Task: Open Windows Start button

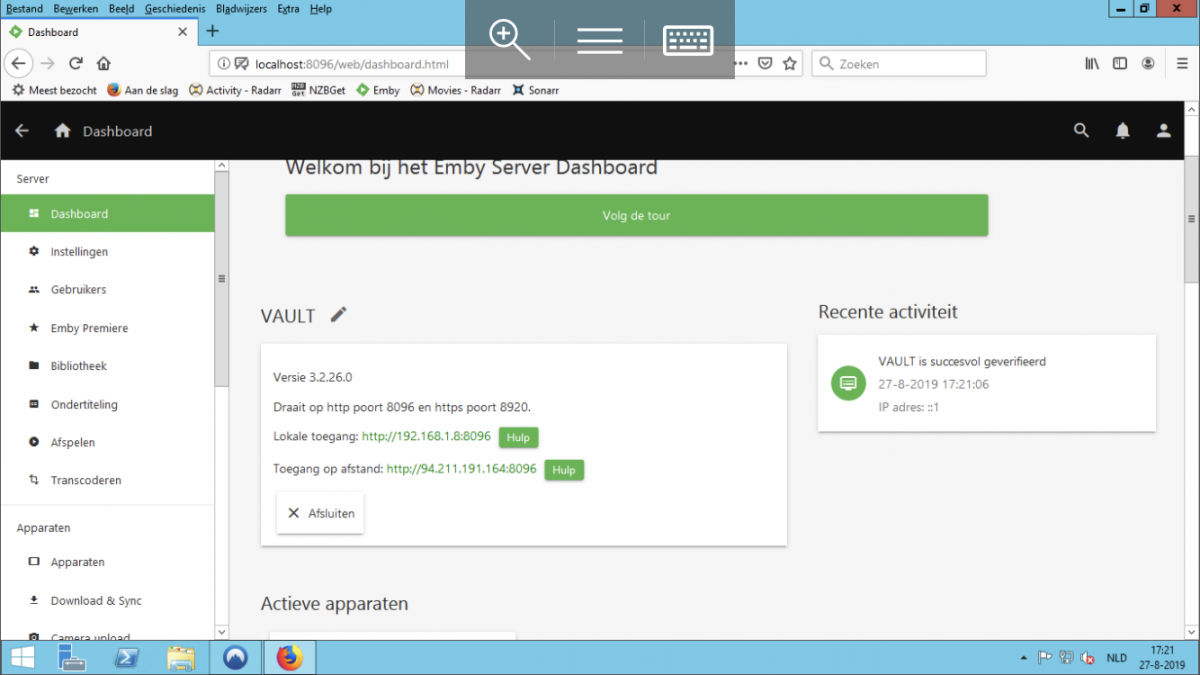Action: (22, 657)
